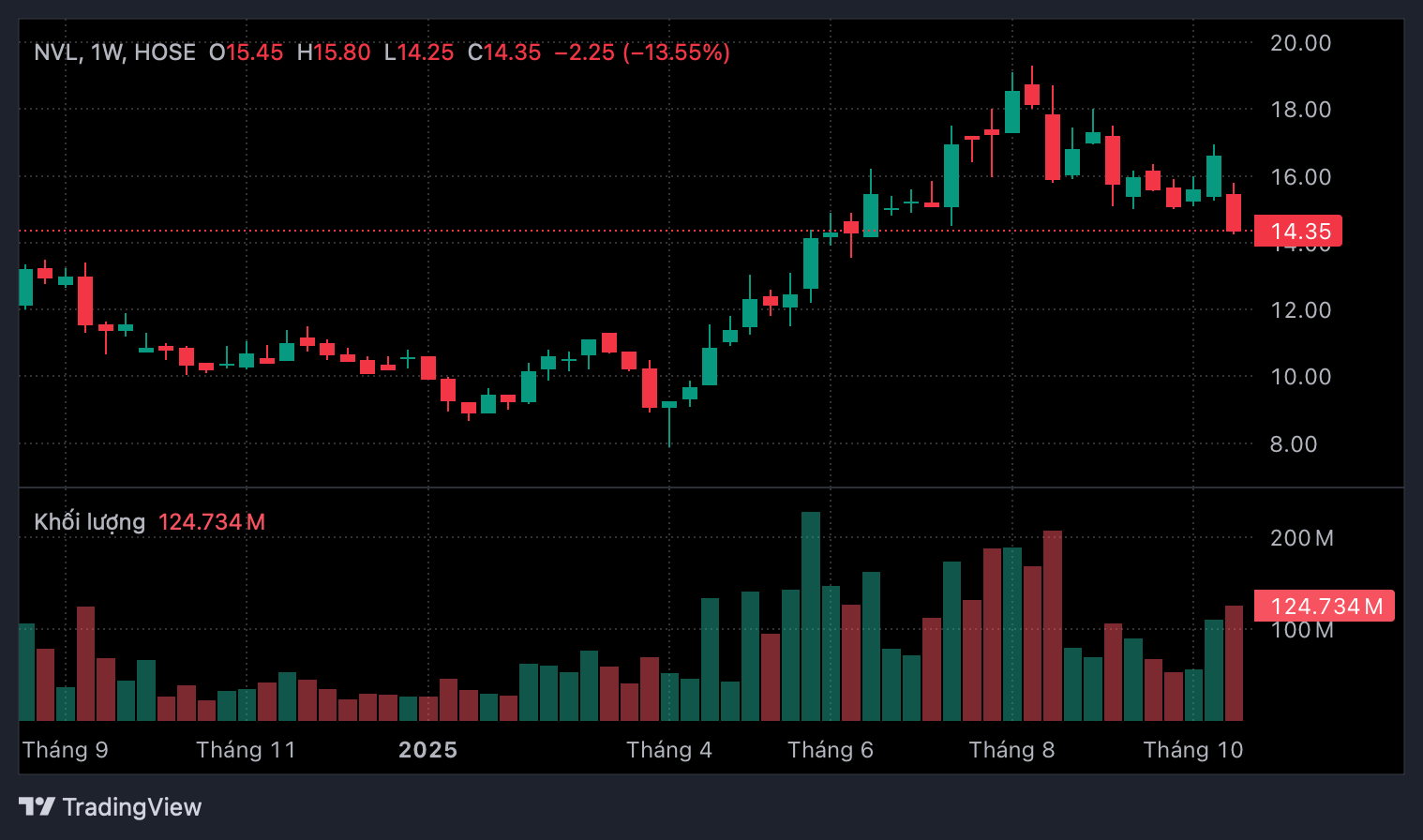Image resolution: width=1423 pixels, height=840 pixels.
Task: Select the low value L14.25
Action: coord(419,52)
